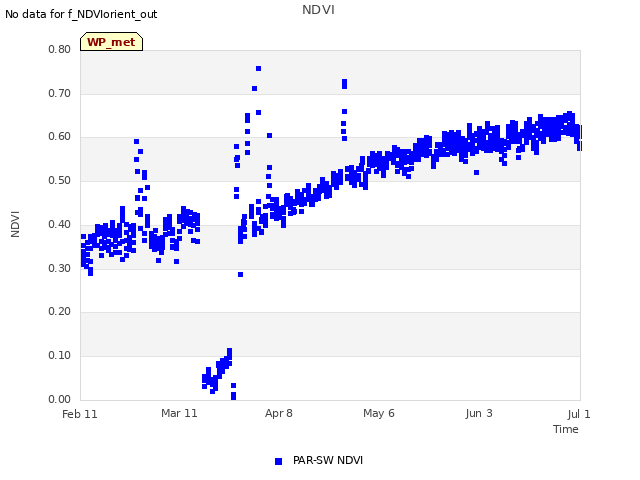Click the 0.30 y-axis tick label

[x=60, y=268]
